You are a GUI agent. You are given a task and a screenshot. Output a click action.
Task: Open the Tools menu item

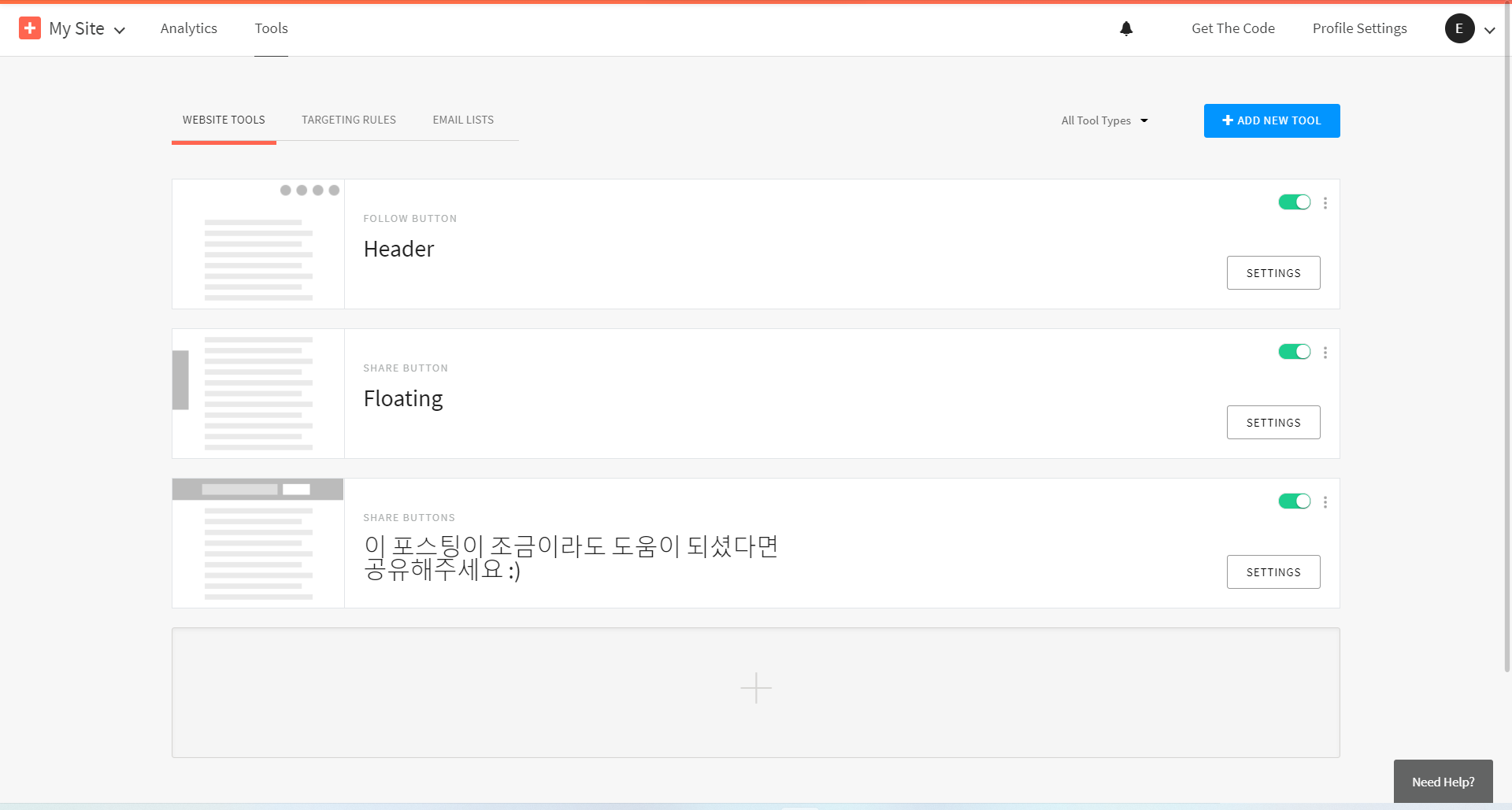(271, 28)
